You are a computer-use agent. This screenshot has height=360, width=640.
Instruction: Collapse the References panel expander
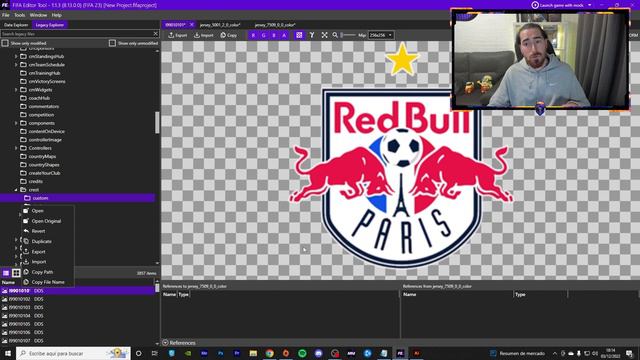[165, 343]
